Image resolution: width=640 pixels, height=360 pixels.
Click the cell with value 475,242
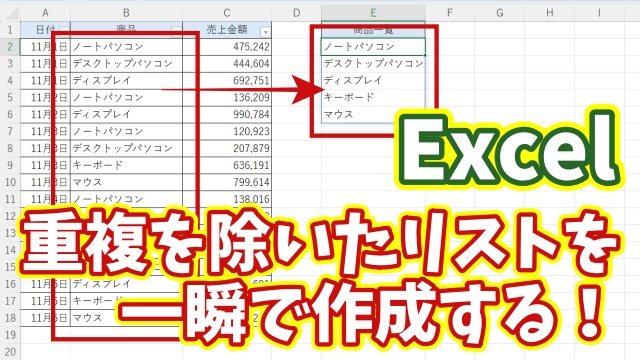(227, 47)
